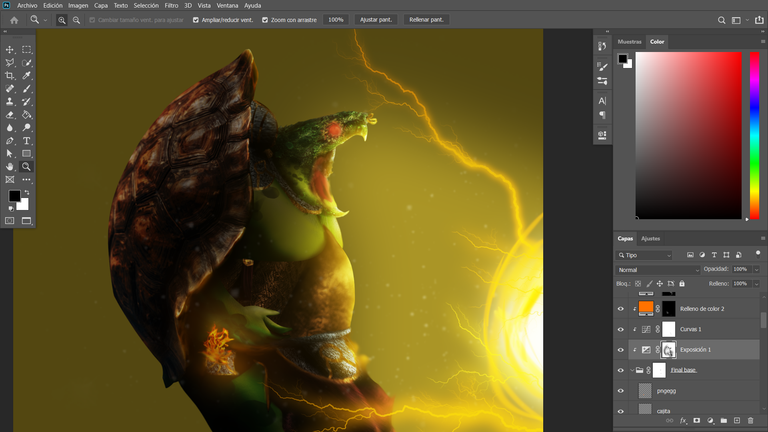
Task: Hide the Relleno de color 2 layer
Action: coord(621,309)
